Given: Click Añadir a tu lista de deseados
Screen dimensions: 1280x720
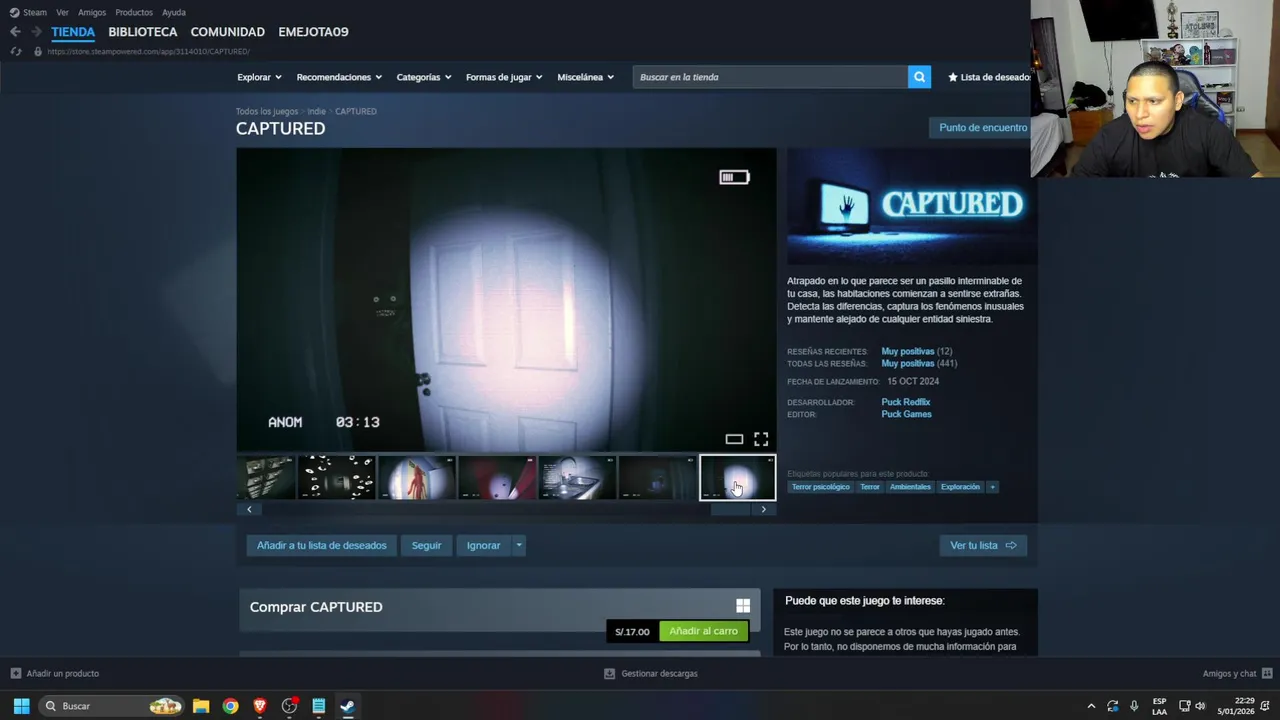Looking at the screenshot, I should 321,545.
